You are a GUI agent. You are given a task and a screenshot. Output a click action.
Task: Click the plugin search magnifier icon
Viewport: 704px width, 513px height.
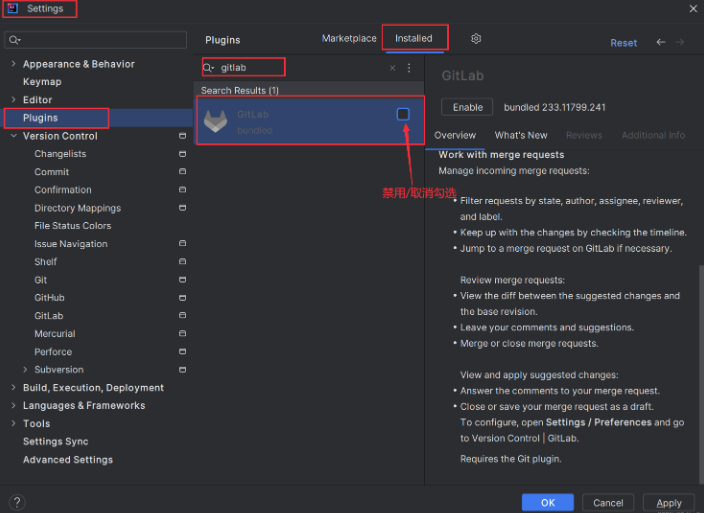(208, 68)
